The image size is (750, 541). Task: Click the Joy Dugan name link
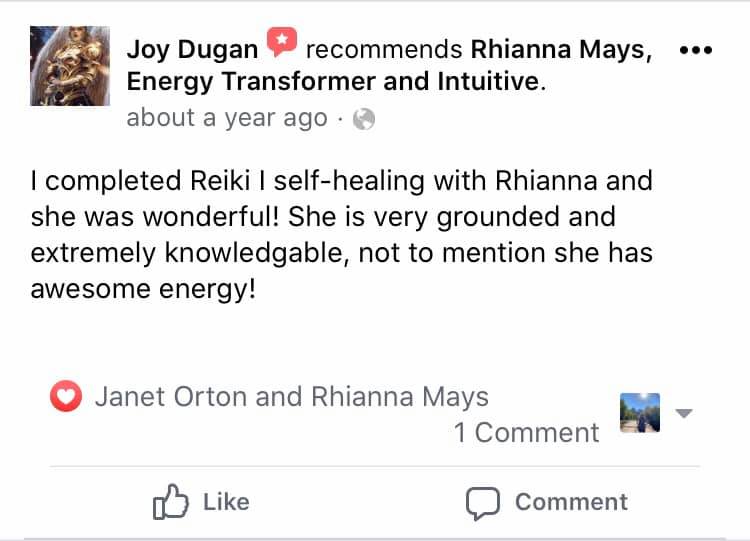pyautogui.click(x=192, y=49)
